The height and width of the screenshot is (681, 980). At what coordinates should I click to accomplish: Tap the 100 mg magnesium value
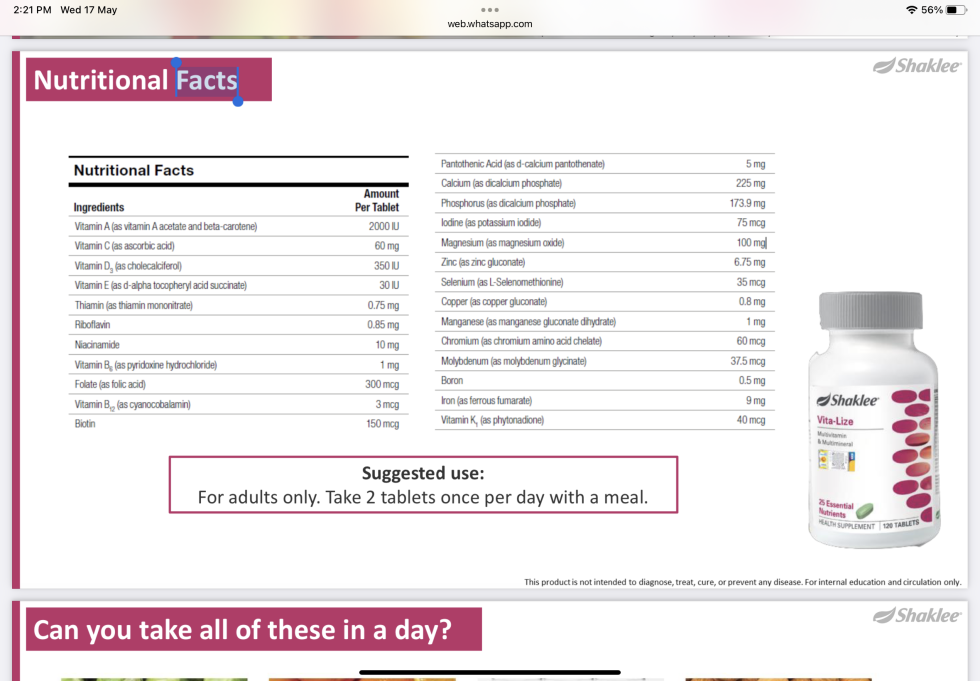coord(751,242)
